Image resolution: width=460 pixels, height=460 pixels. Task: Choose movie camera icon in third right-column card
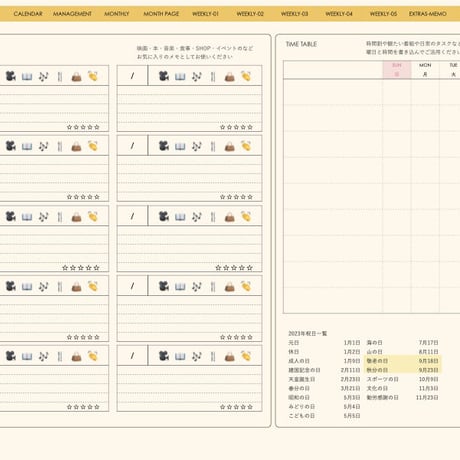pos(164,216)
